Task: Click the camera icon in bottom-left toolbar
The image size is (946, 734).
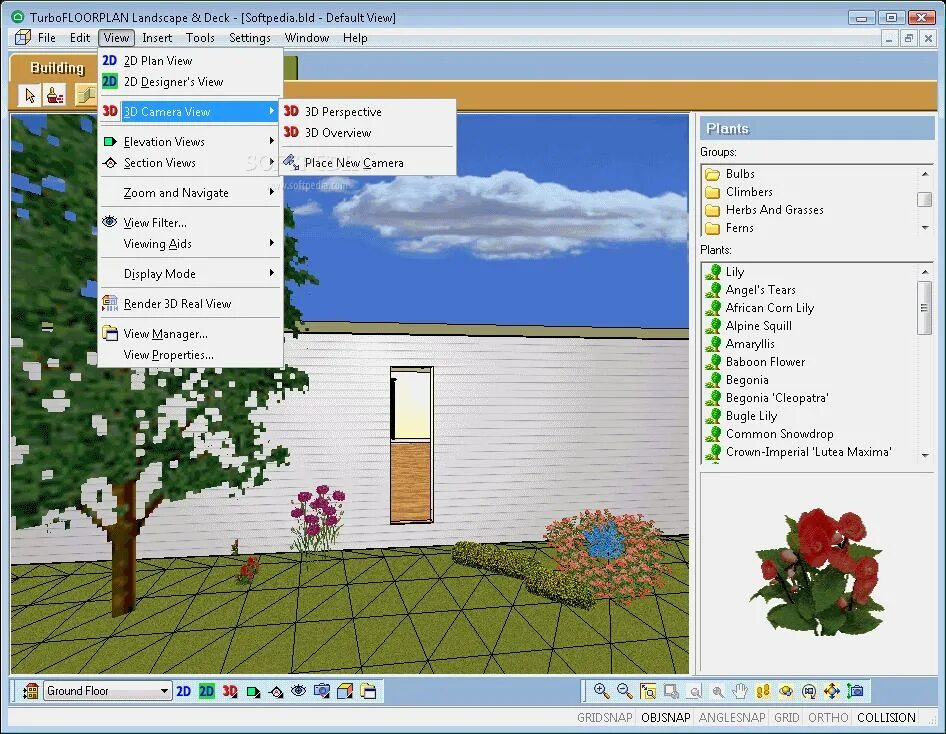Action: click(x=322, y=691)
